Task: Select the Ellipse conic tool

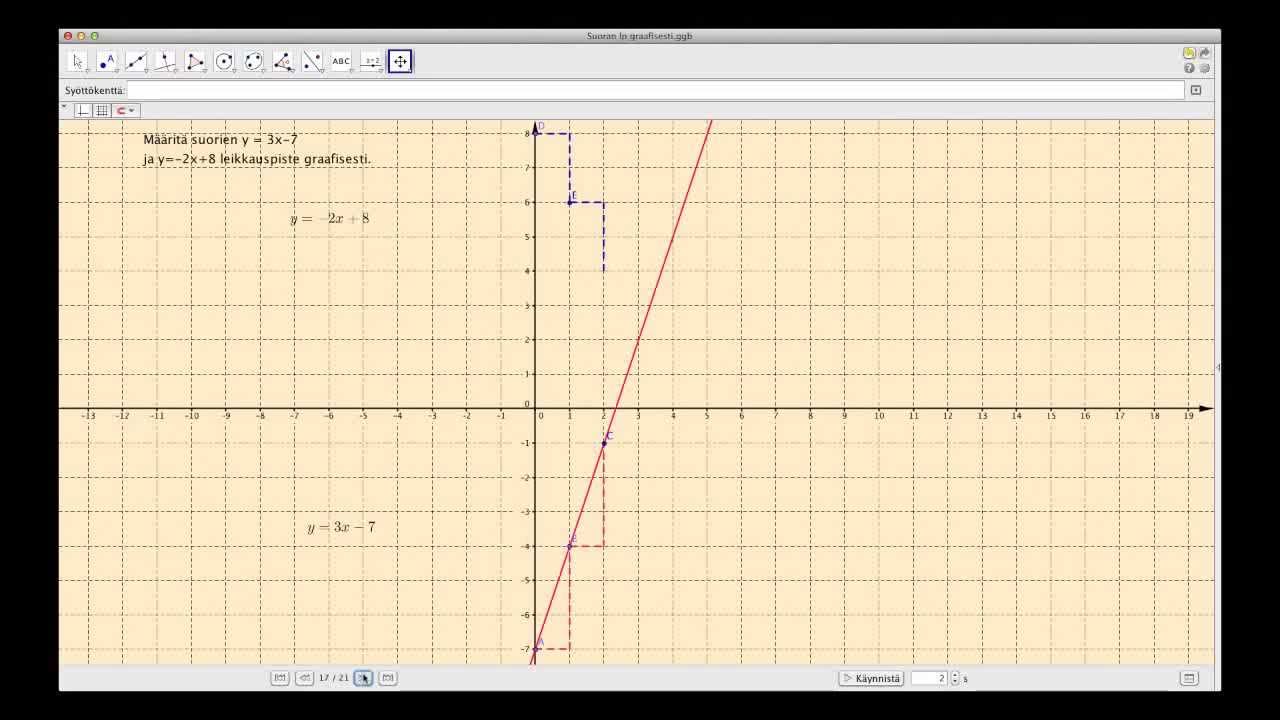Action: coord(253,62)
